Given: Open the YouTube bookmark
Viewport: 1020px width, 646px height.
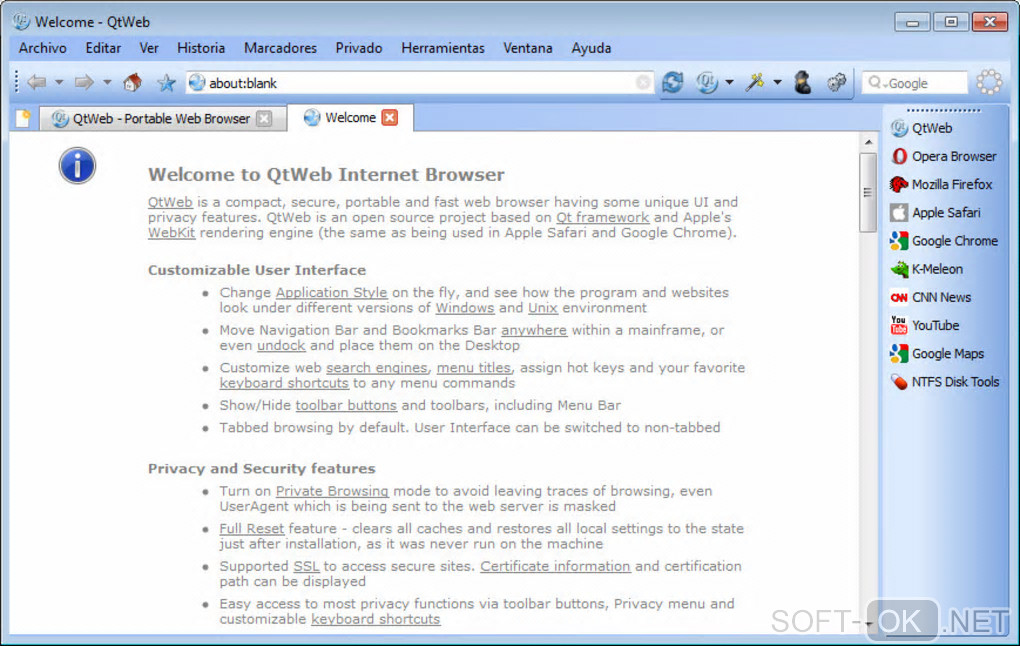Looking at the screenshot, I should pyautogui.click(x=925, y=325).
